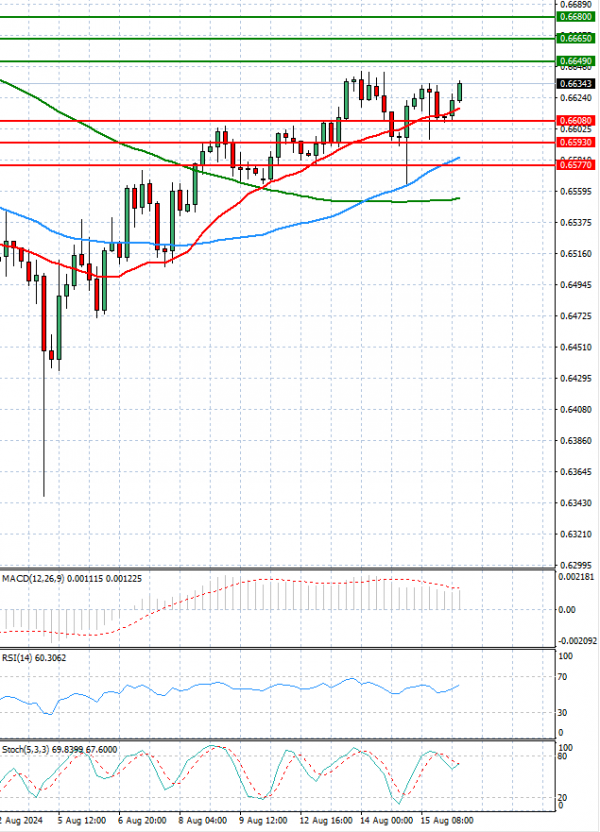Click the 0.66650 green resistance price label
The width and height of the screenshot is (600, 832).
[x=576, y=39]
